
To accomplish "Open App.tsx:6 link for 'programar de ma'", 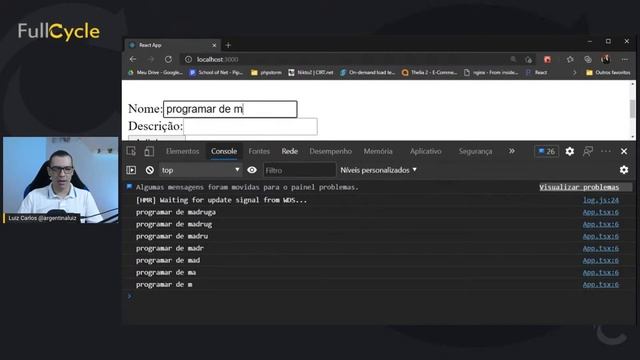I will coord(600,272).
